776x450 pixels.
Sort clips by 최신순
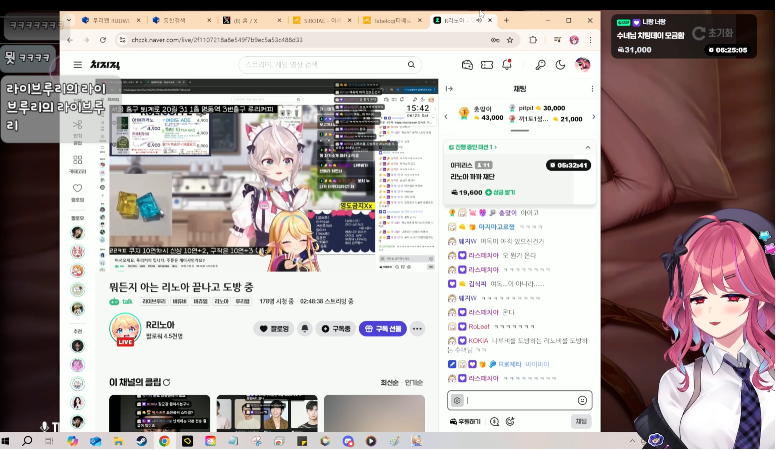(x=389, y=383)
